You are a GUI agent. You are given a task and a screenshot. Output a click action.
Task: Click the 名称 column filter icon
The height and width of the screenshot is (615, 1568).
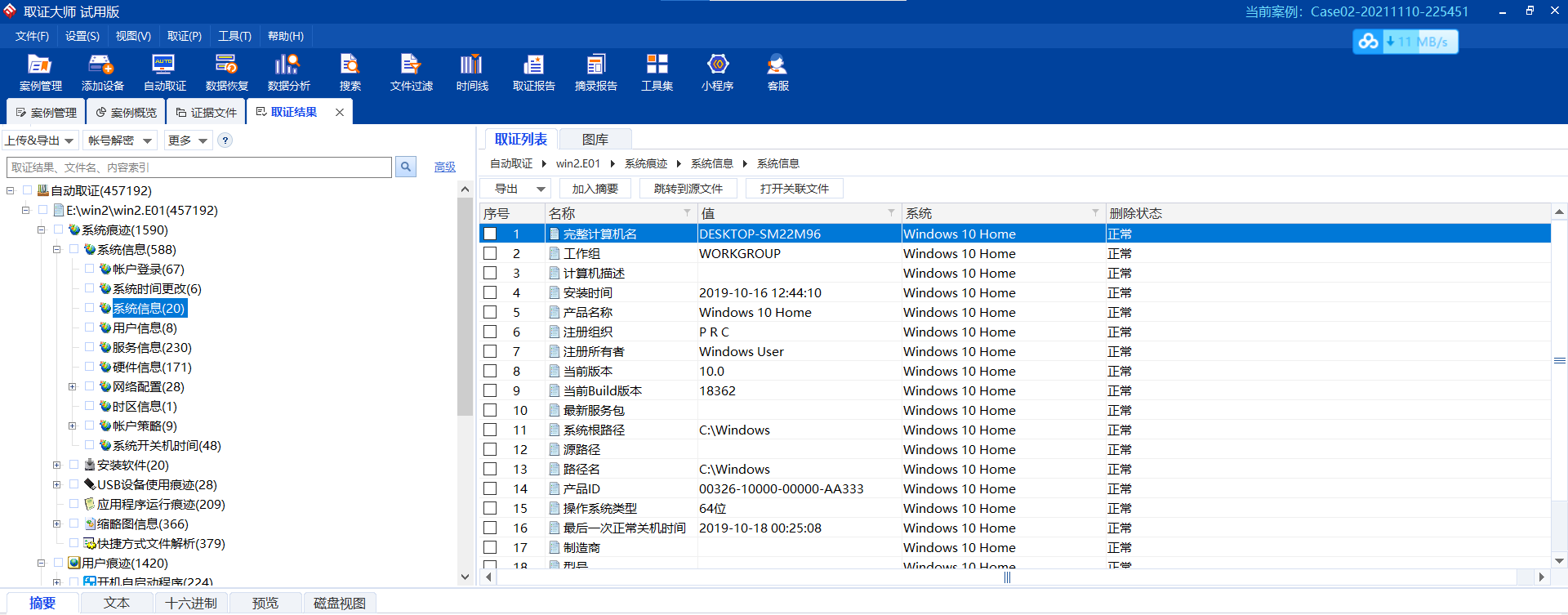(x=687, y=213)
